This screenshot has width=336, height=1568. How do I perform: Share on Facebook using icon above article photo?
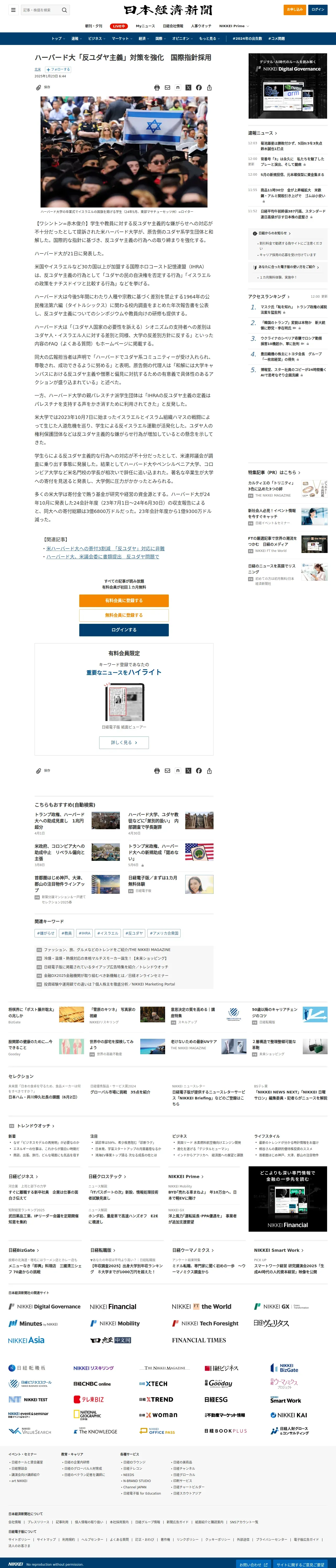[x=199, y=88]
